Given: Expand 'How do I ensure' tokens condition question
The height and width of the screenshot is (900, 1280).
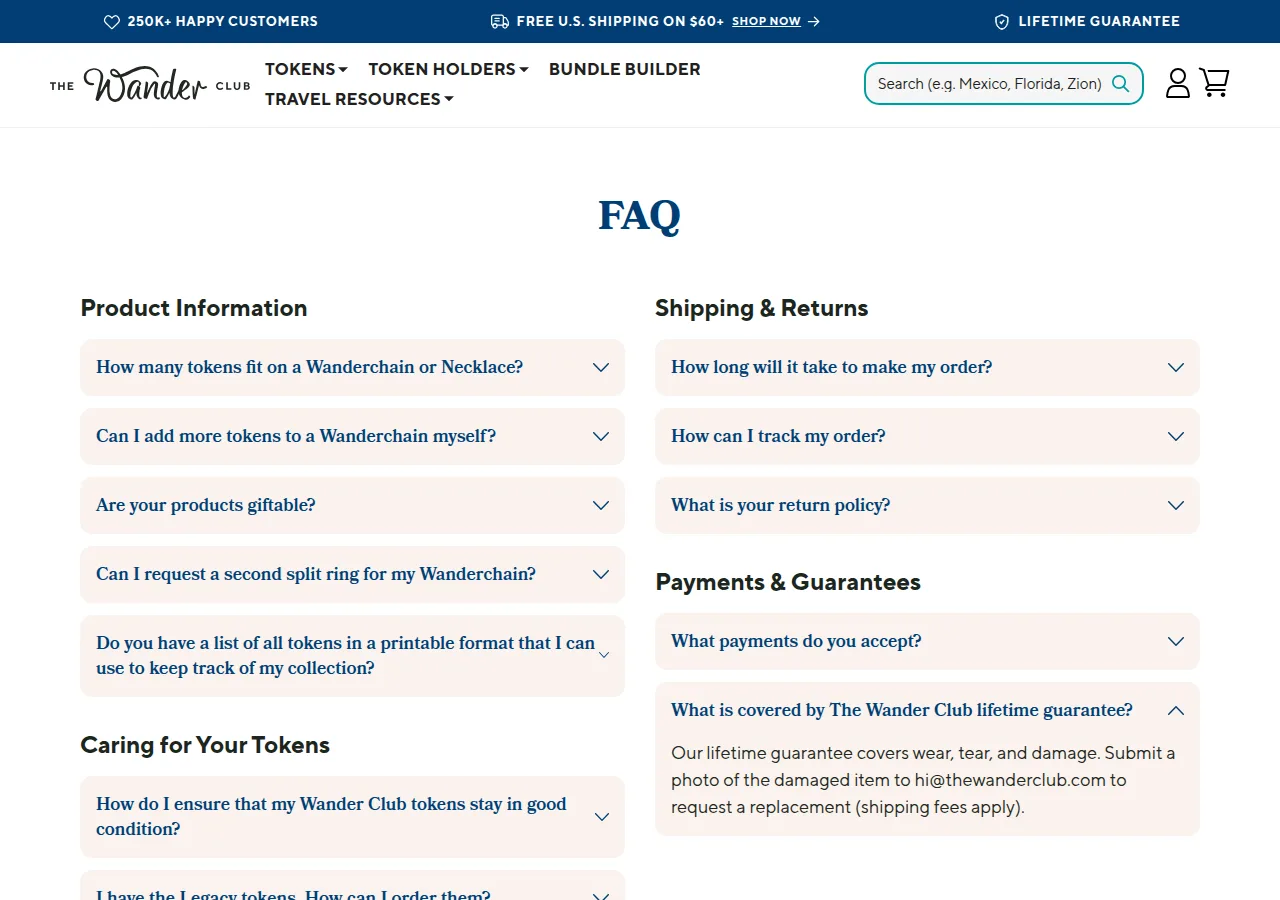Looking at the screenshot, I should point(352,817).
